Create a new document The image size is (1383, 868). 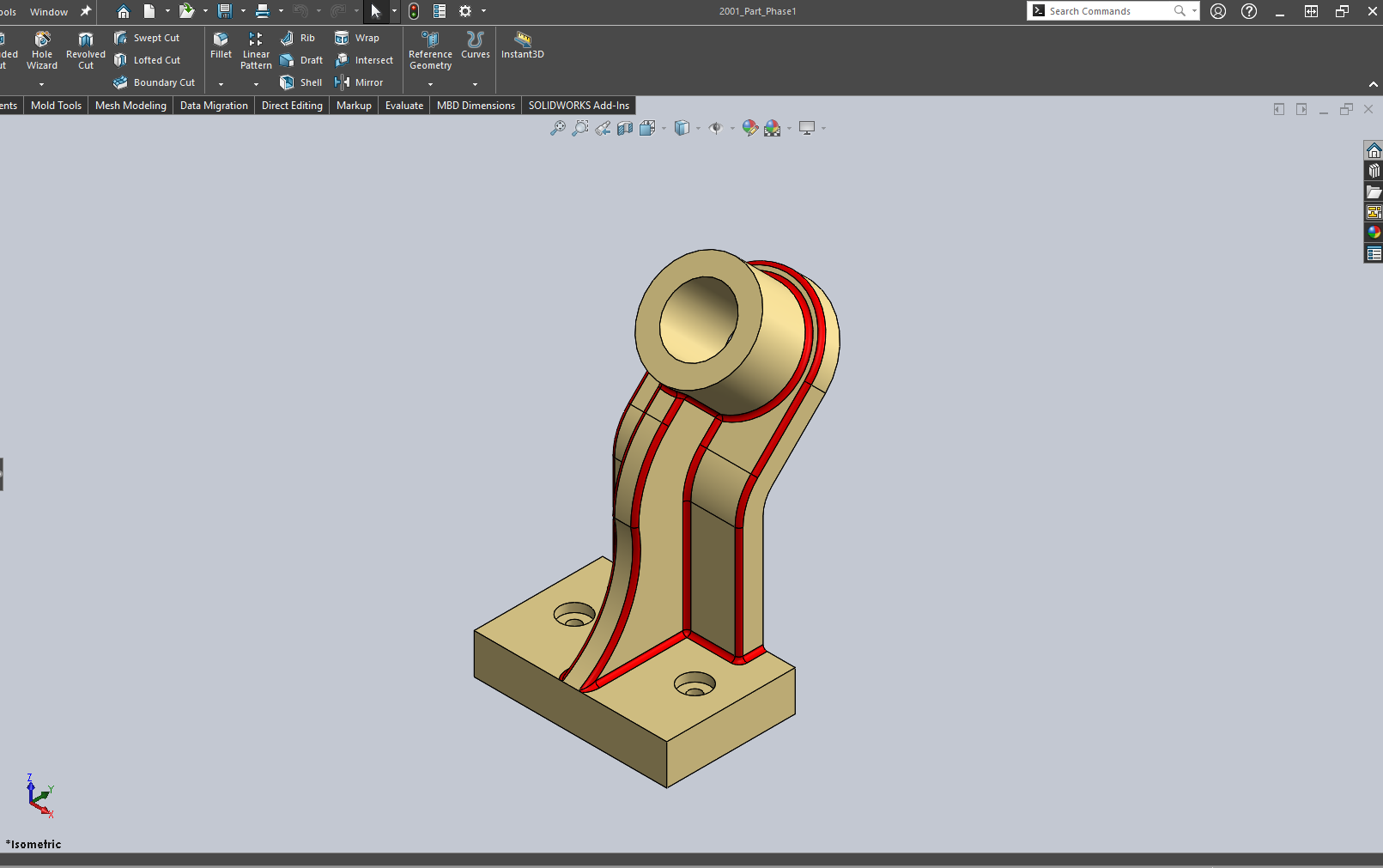pyautogui.click(x=149, y=11)
